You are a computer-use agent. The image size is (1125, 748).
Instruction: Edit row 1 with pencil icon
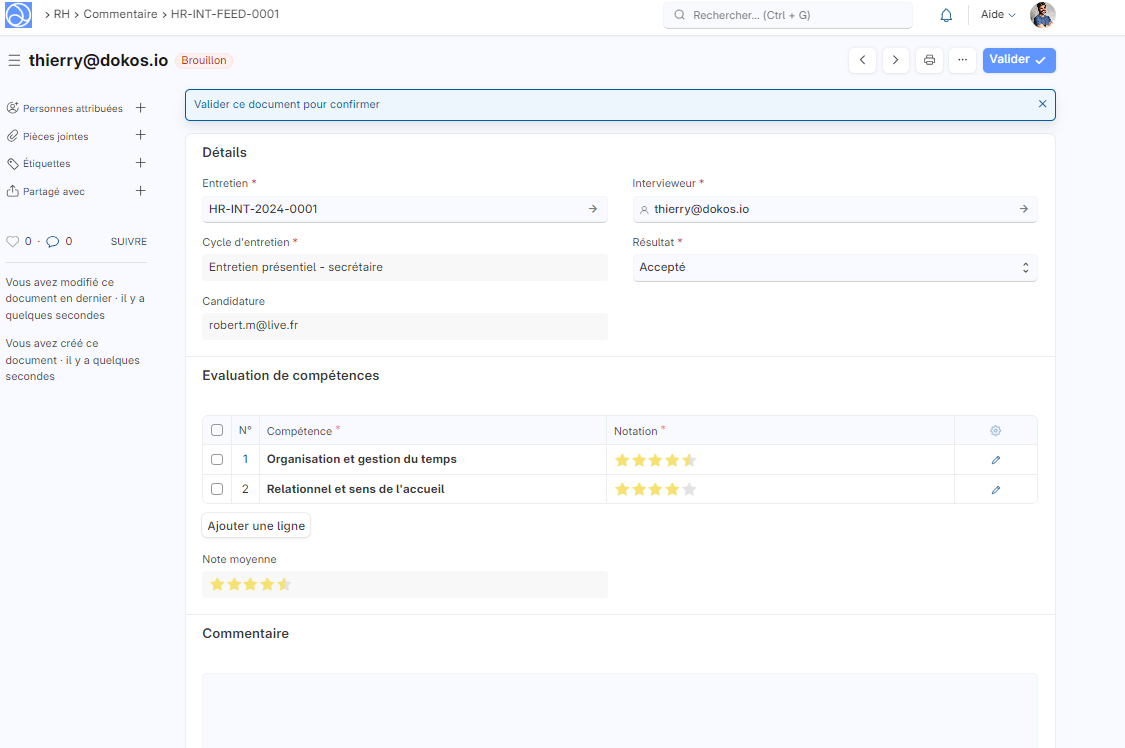click(995, 460)
